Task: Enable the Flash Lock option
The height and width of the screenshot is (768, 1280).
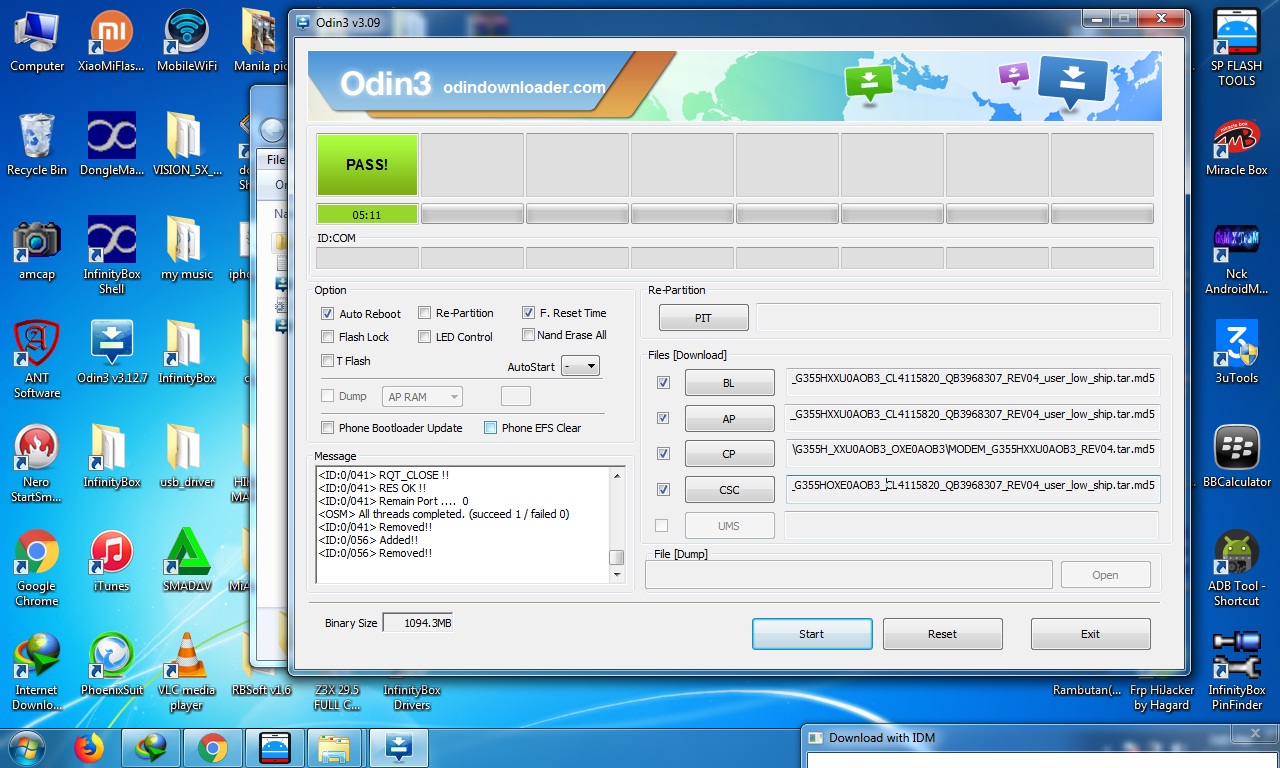Action: click(328, 337)
